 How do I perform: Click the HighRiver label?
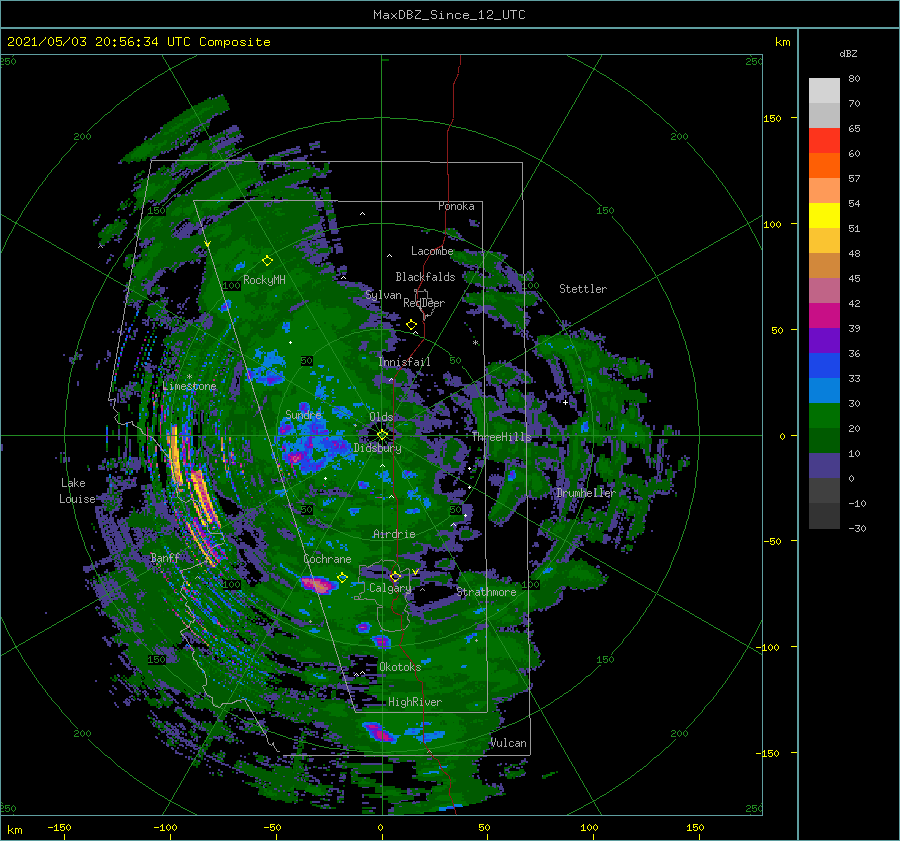click(415, 702)
